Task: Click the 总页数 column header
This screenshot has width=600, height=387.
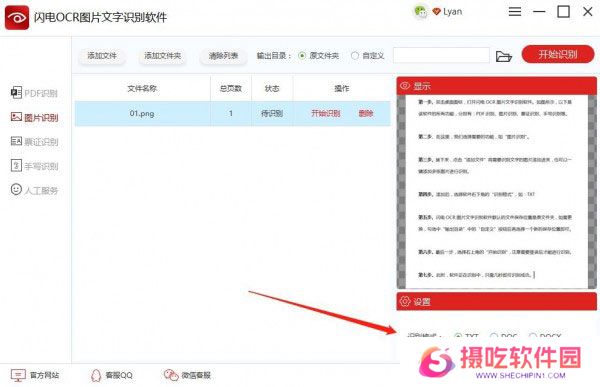Action: 231,88
